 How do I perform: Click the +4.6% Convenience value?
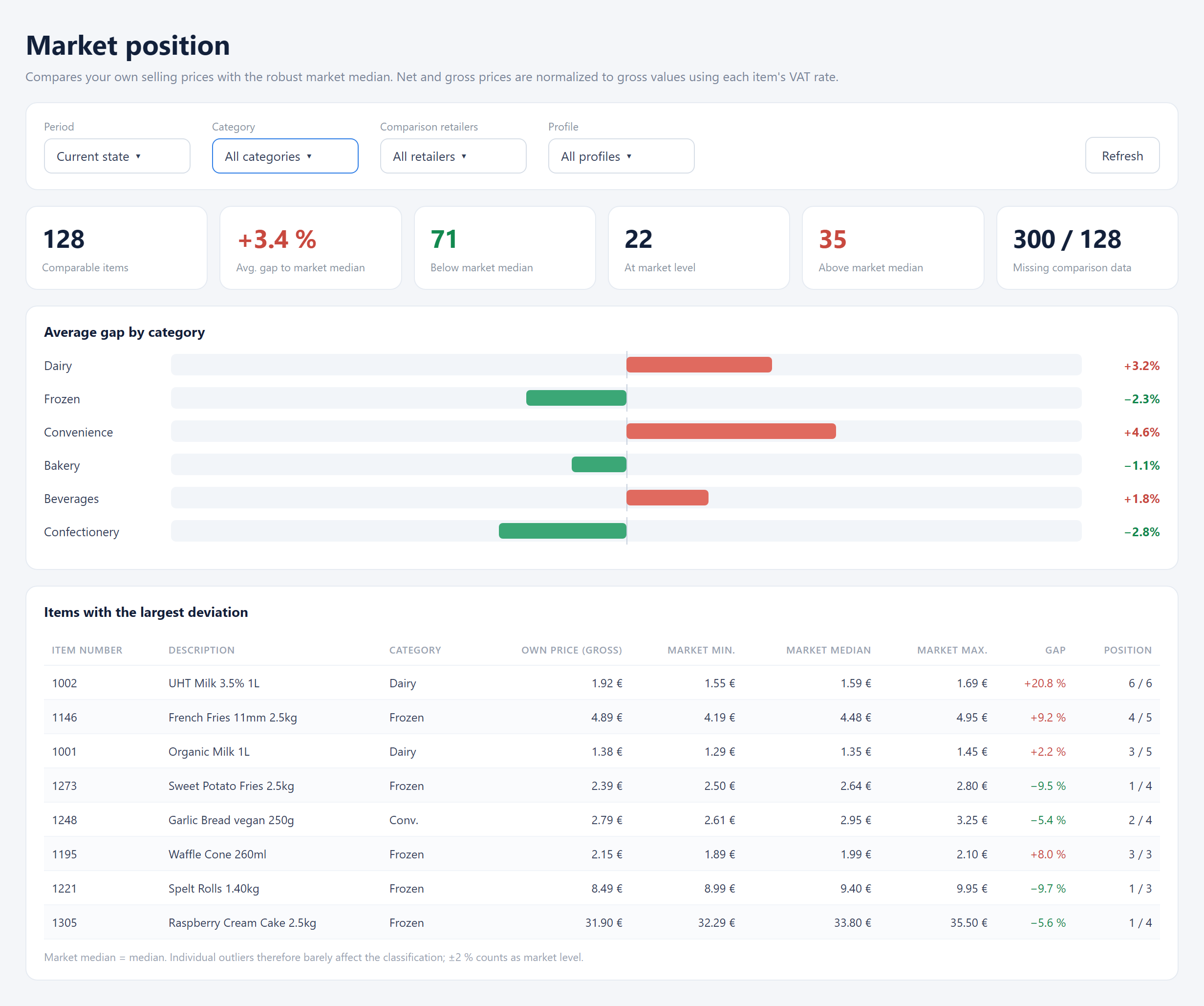pos(1141,433)
